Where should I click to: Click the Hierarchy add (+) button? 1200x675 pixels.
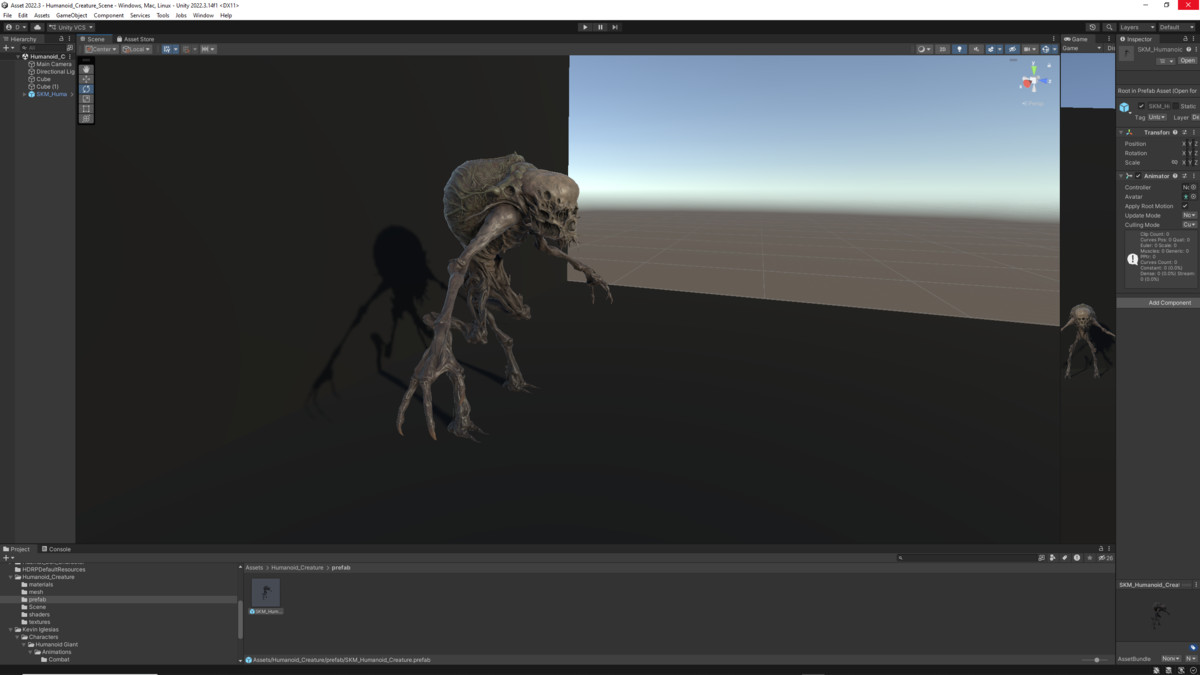[6, 48]
